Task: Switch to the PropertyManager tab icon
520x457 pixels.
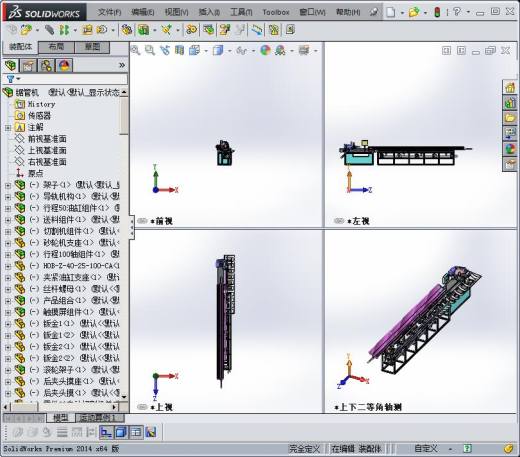Action: point(28,65)
